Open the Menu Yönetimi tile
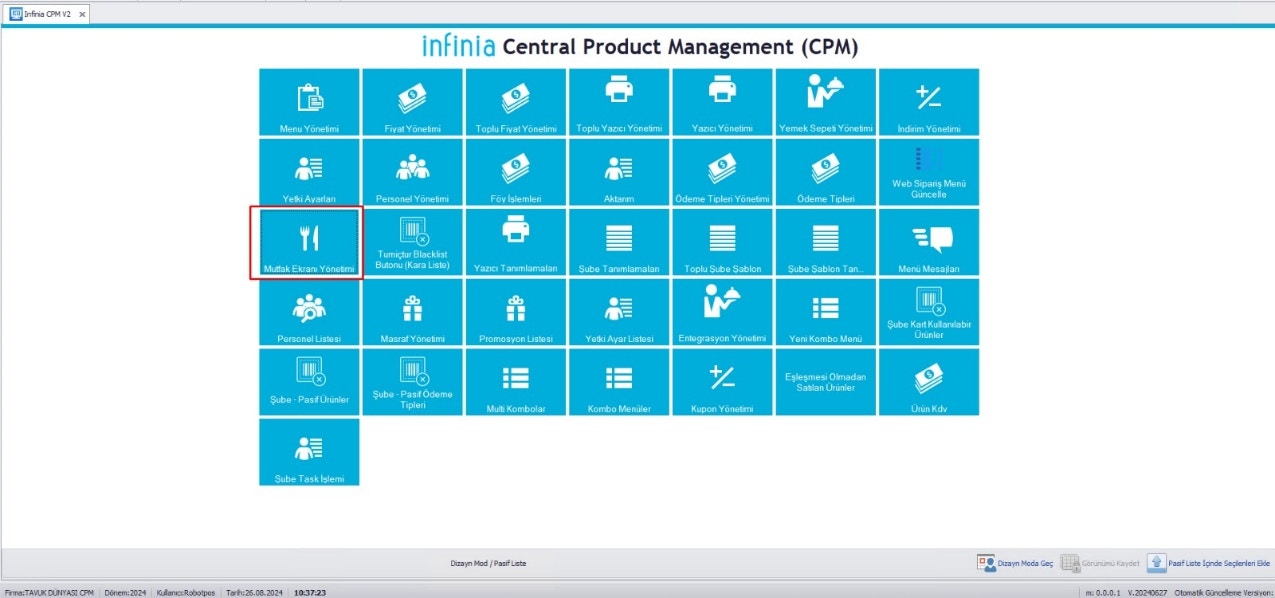 (309, 102)
